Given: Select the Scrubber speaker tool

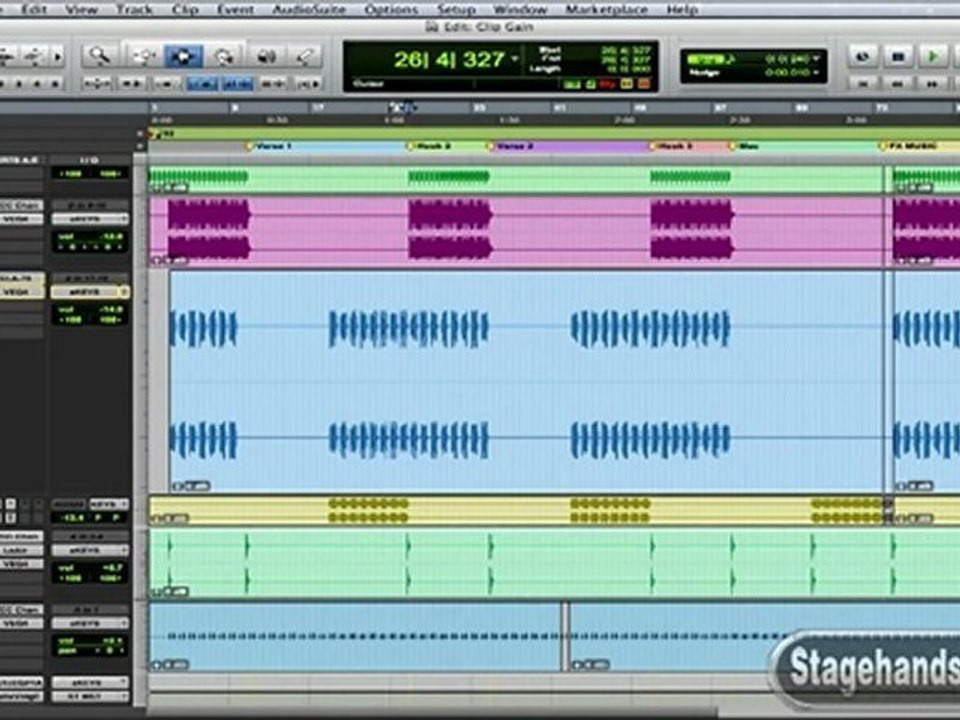Looking at the screenshot, I should coord(266,56).
